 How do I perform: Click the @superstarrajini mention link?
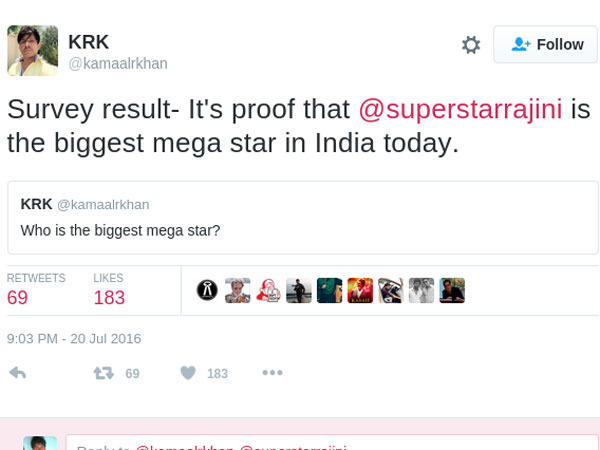(460, 109)
